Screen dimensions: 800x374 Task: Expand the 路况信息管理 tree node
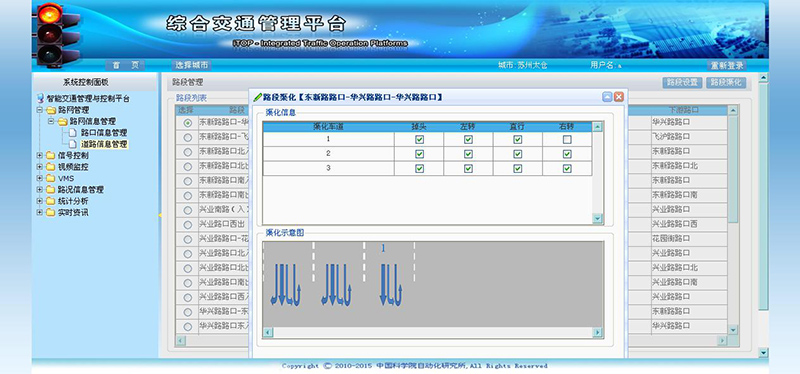pos(40,189)
